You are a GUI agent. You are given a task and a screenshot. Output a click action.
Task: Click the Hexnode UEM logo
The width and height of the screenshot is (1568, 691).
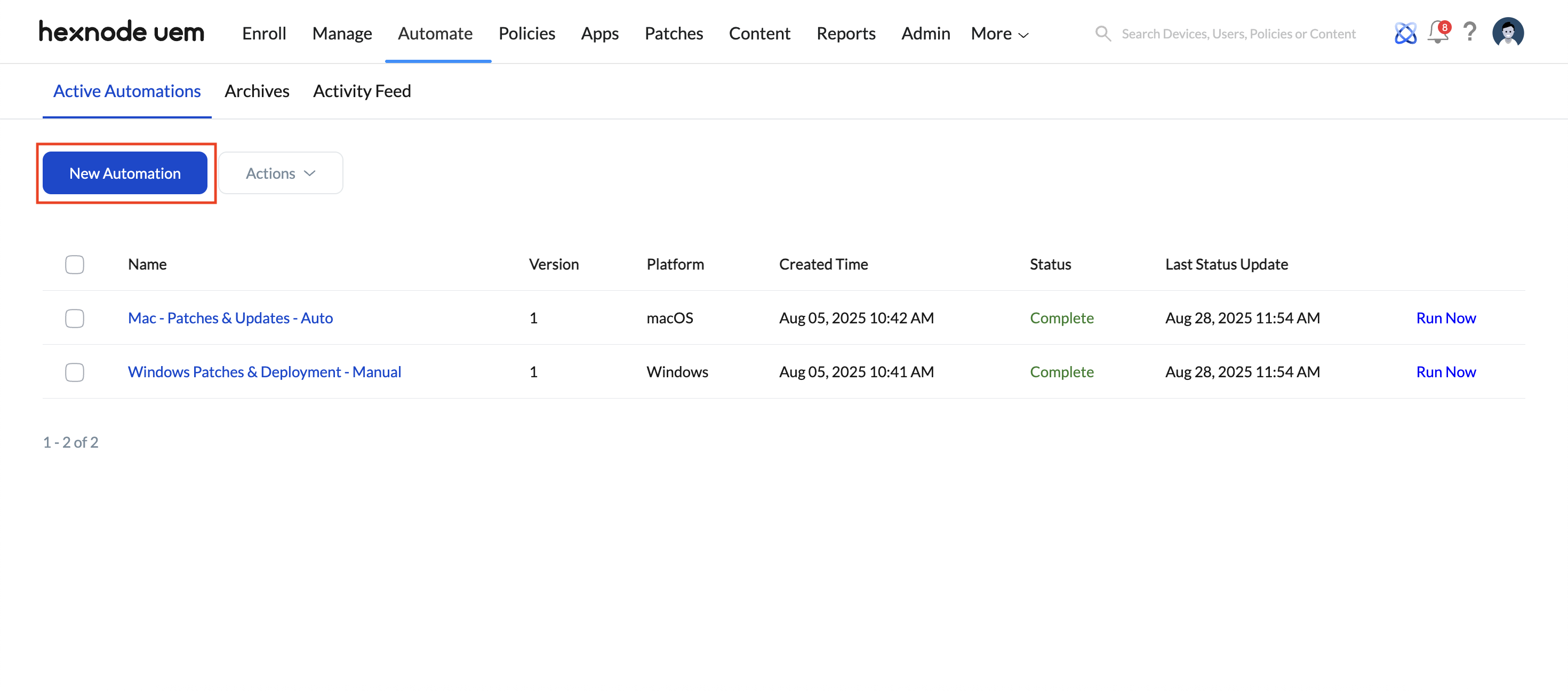tap(121, 32)
